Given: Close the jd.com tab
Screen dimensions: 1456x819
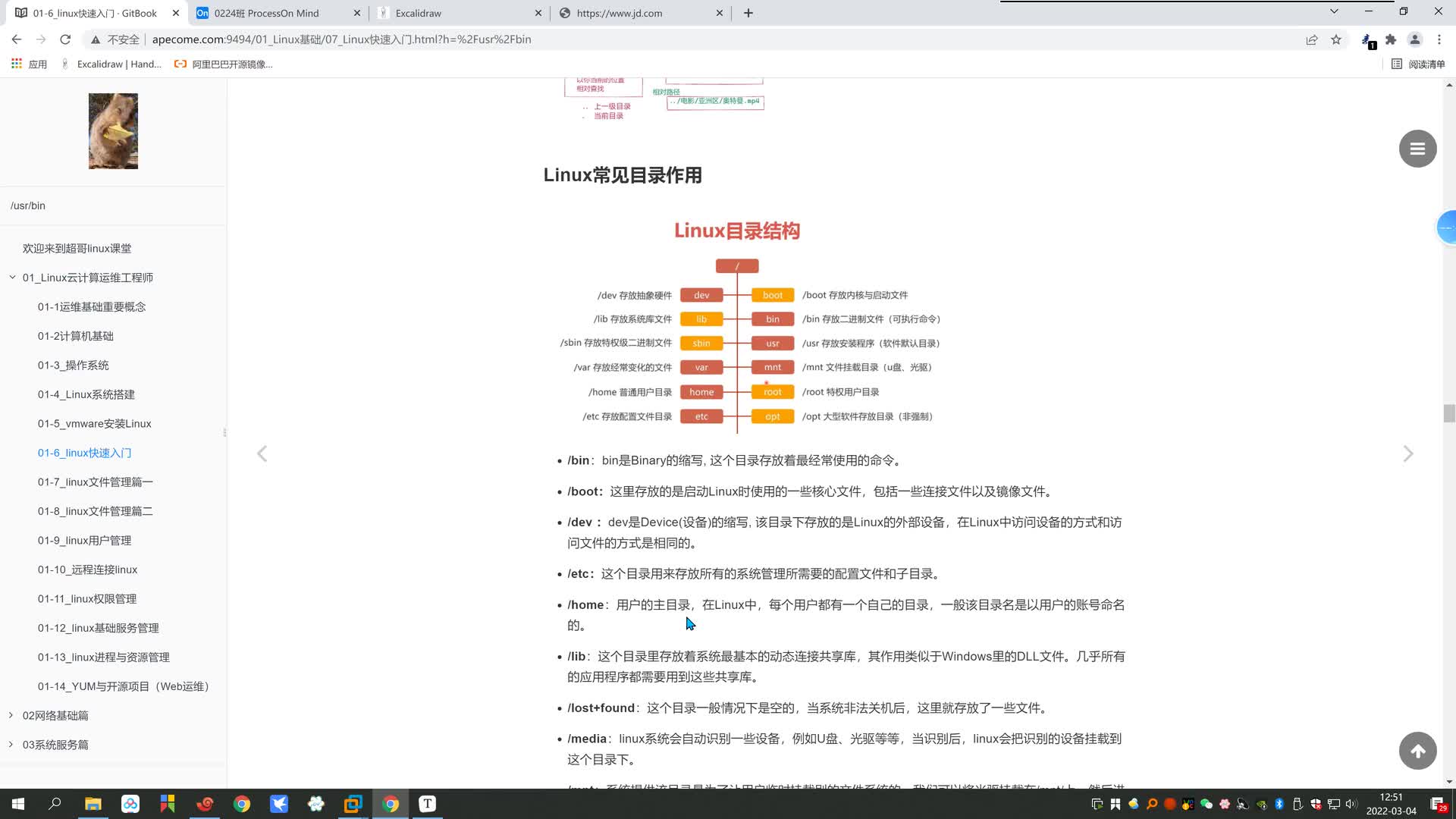Looking at the screenshot, I should 720,13.
